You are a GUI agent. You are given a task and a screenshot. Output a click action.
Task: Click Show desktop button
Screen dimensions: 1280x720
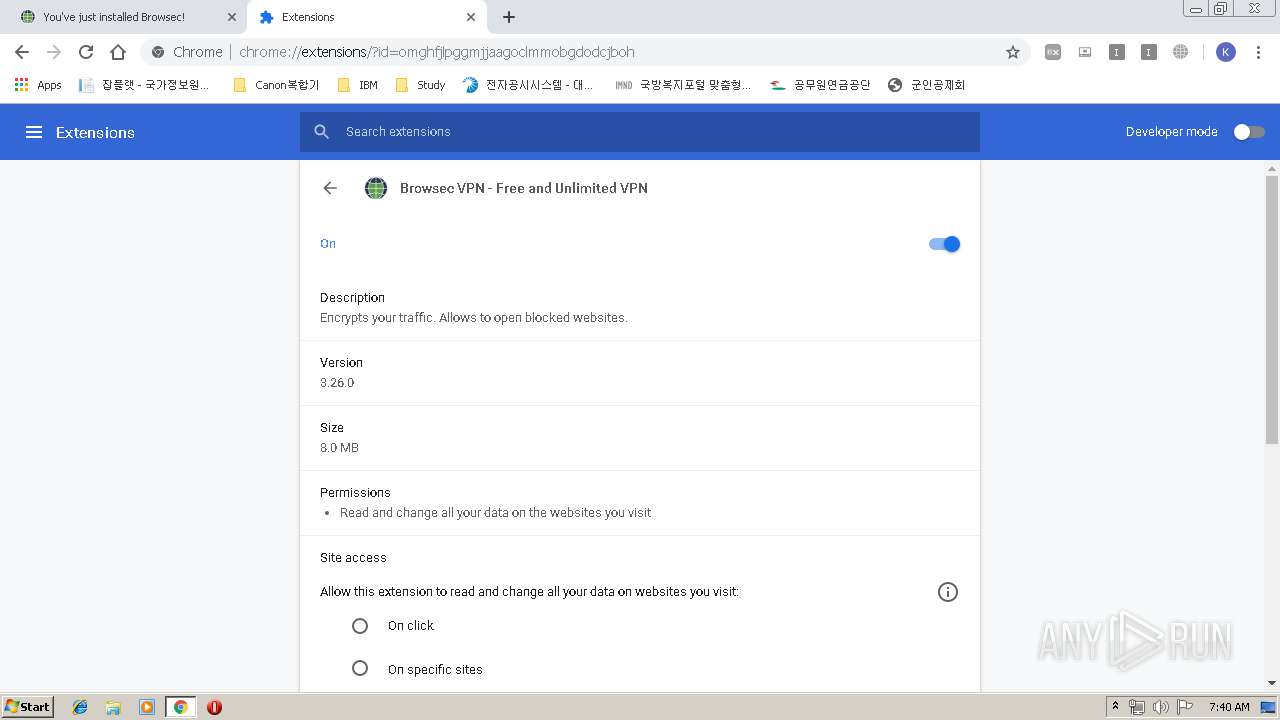[x=1269, y=707]
